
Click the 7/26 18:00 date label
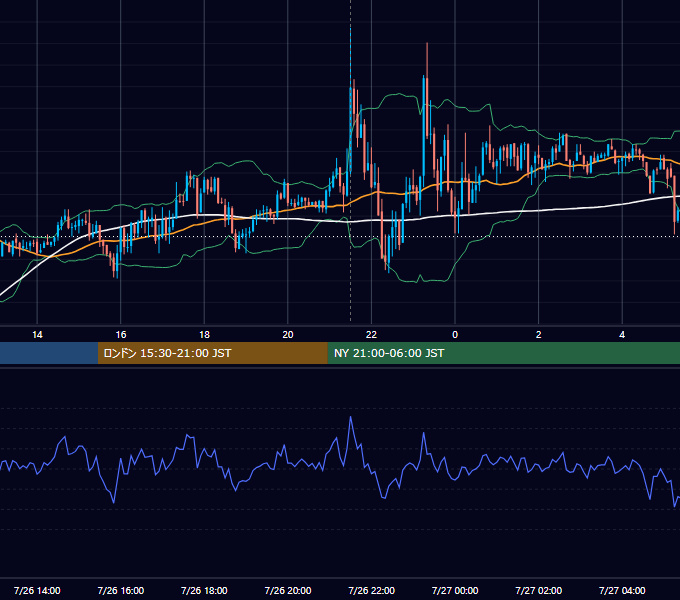204,590
